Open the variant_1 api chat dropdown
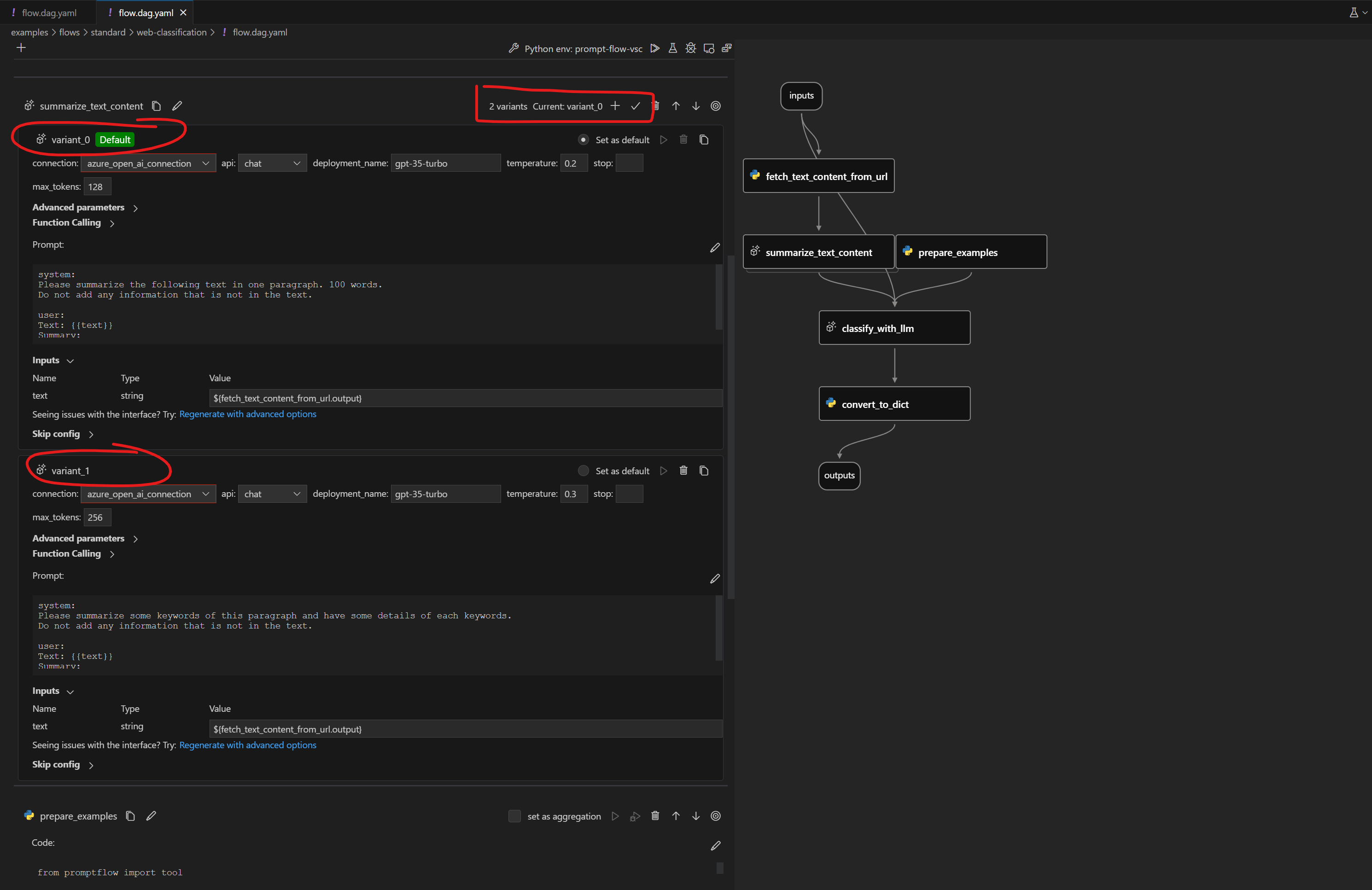1372x890 pixels. (272, 494)
